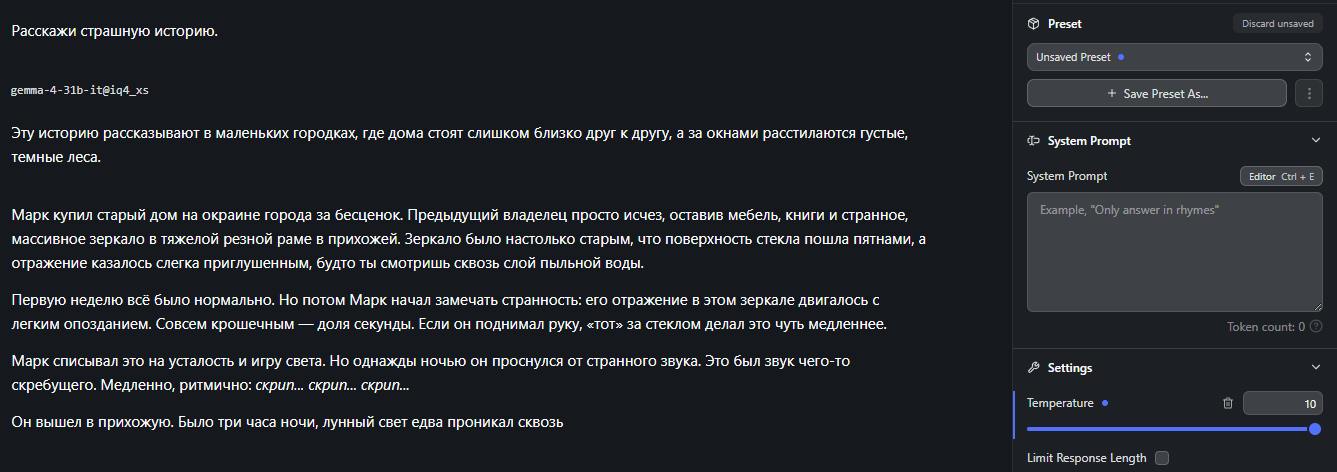Image resolution: width=1337 pixels, height=472 pixels.
Task: Click the Temperature value field
Action: point(1283,403)
